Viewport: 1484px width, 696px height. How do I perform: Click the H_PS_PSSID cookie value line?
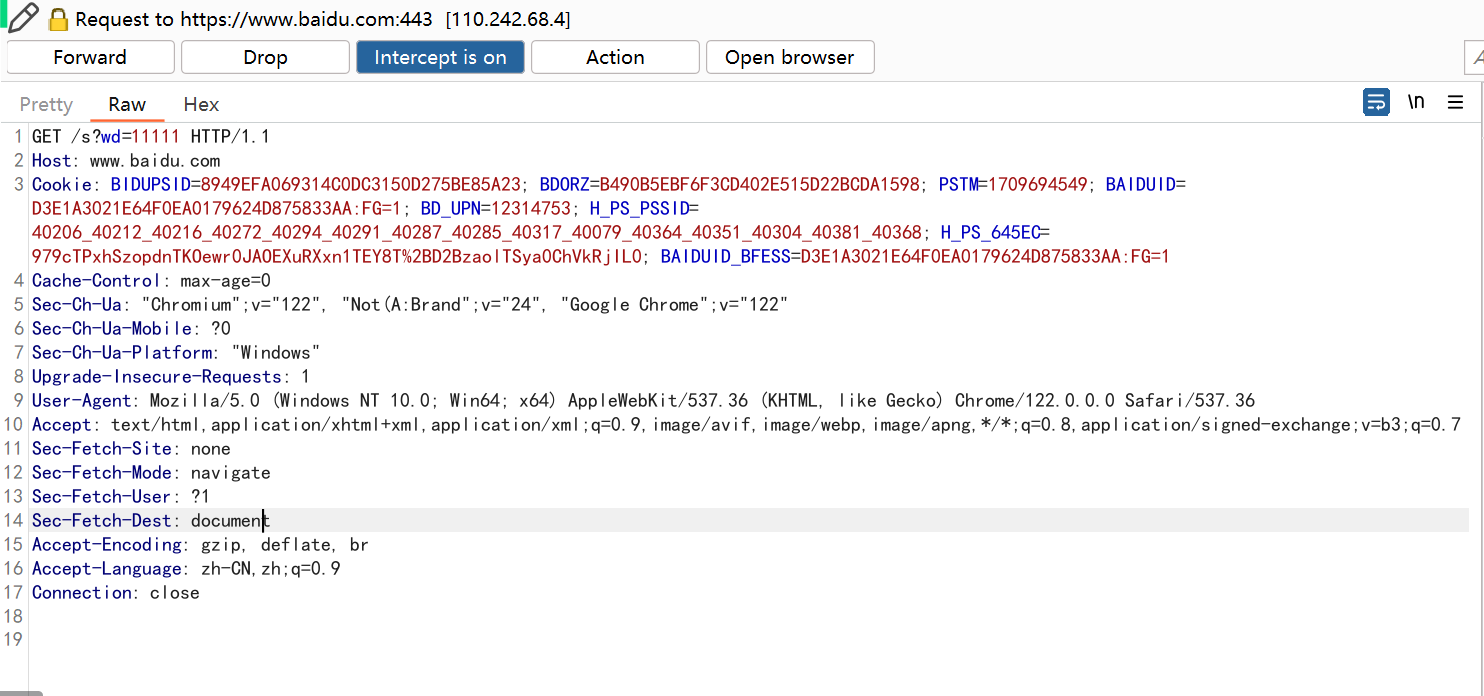point(477,233)
